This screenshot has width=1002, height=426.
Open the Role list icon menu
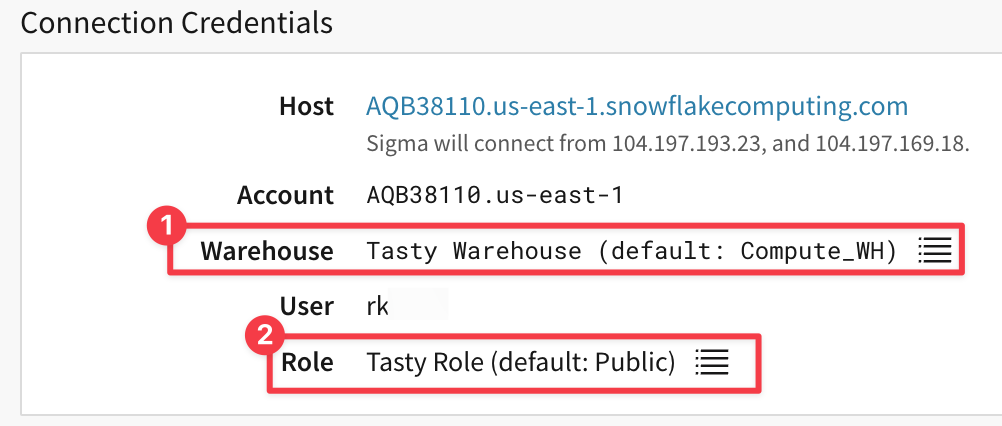pyautogui.click(x=712, y=361)
